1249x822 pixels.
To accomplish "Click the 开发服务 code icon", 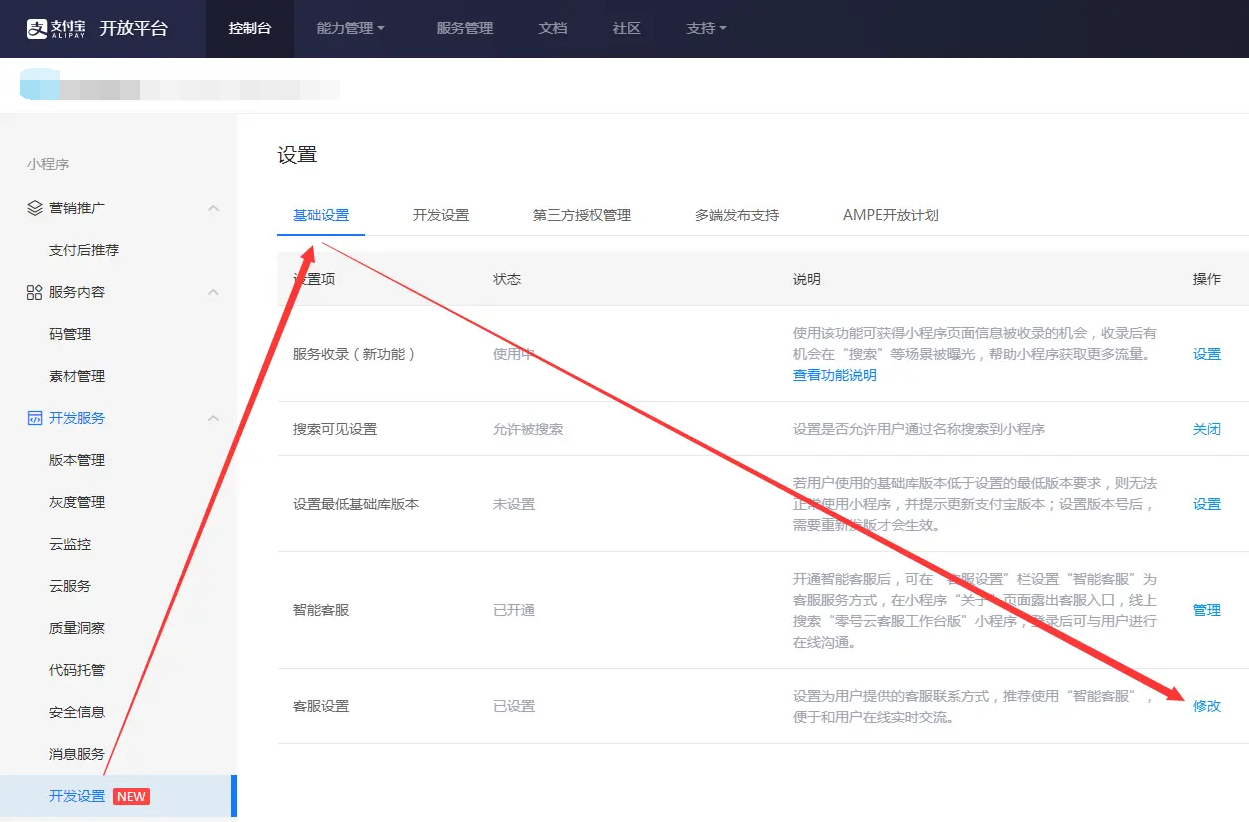I will (x=34, y=418).
